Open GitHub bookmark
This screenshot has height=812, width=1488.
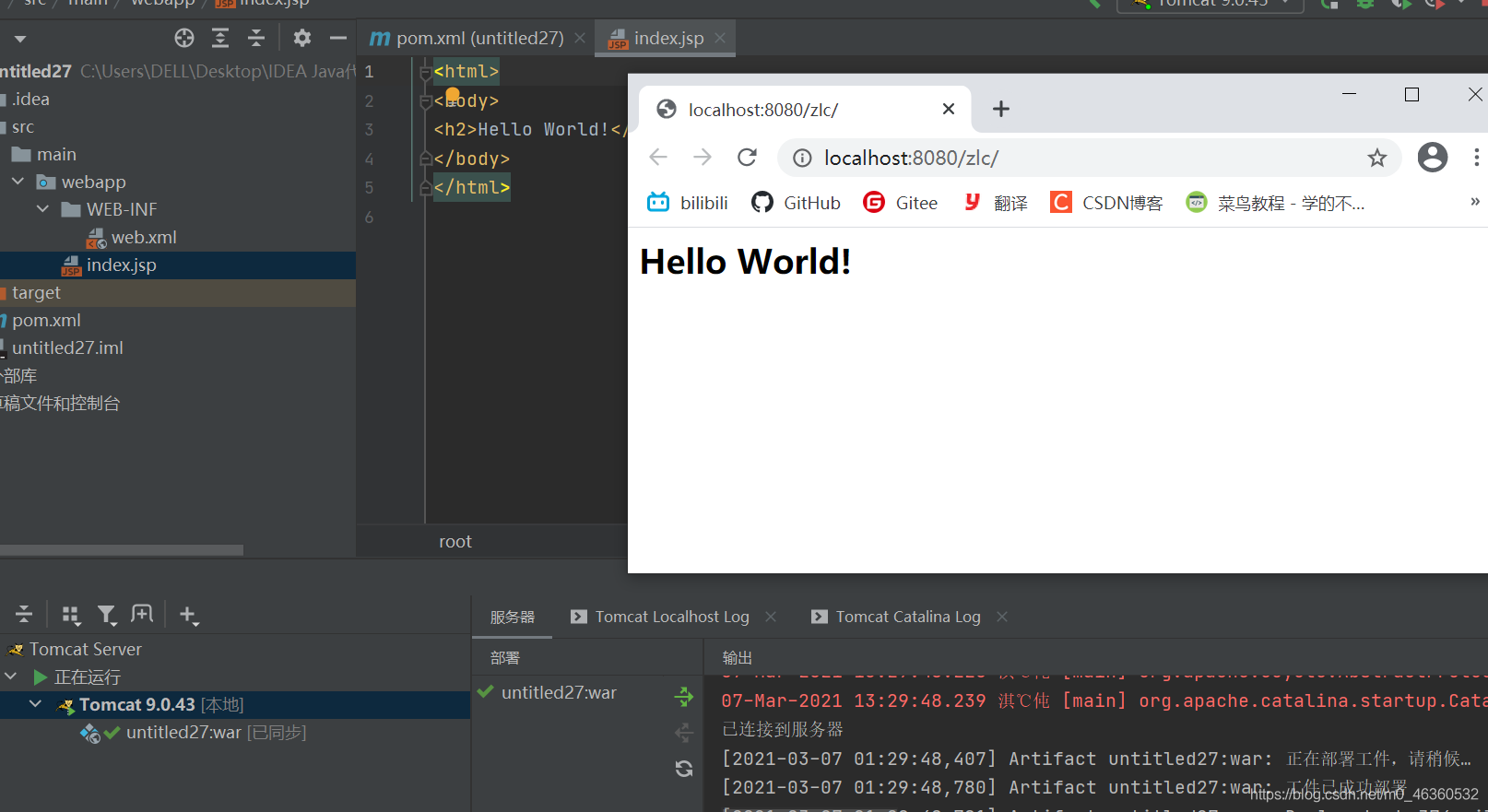tap(797, 203)
